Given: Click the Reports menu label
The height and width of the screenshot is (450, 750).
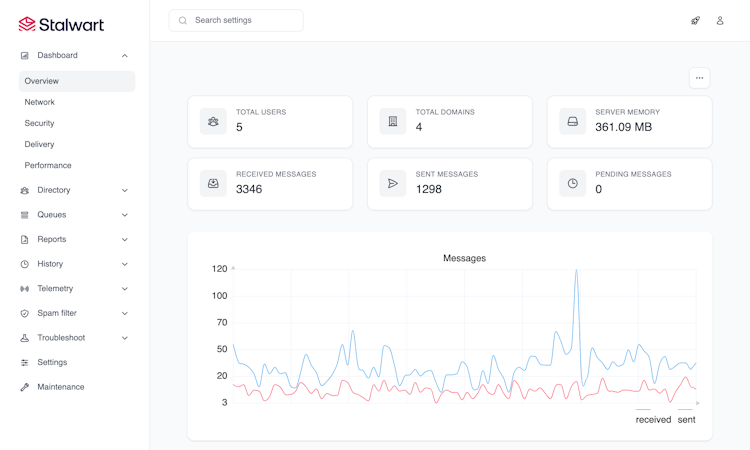Looking at the screenshot, I should click(52, 239).
